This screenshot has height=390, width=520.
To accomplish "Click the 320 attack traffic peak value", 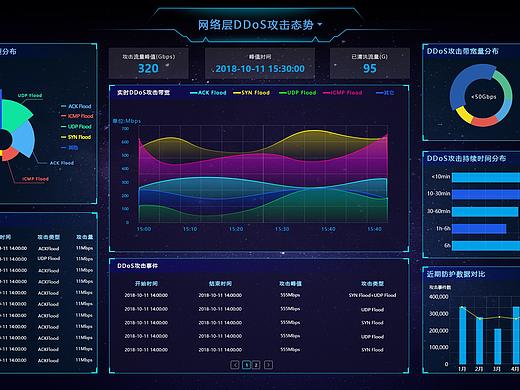I will [148, 68].
